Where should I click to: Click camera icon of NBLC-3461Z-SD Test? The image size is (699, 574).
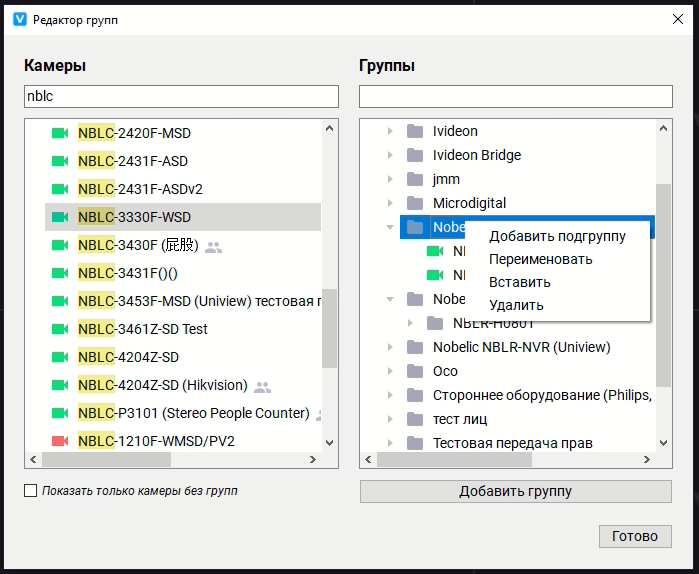[60, 329]
